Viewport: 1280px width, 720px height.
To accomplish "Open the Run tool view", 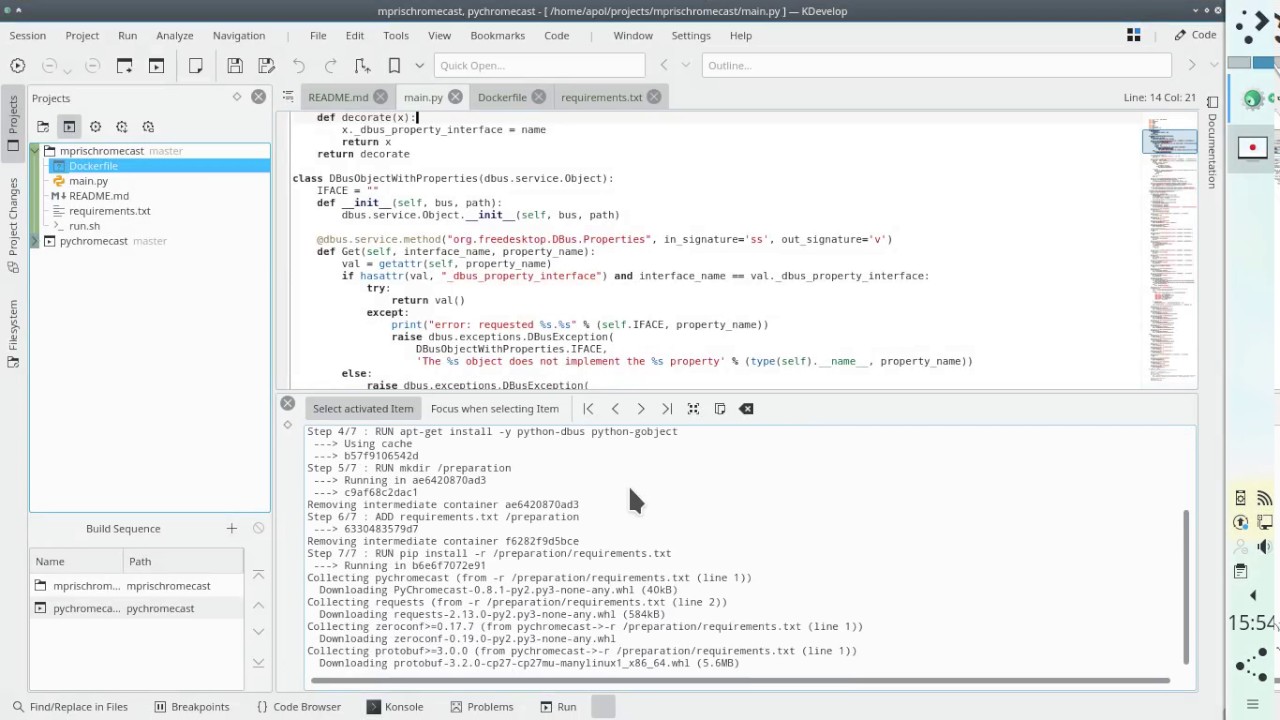I will 558,706.
